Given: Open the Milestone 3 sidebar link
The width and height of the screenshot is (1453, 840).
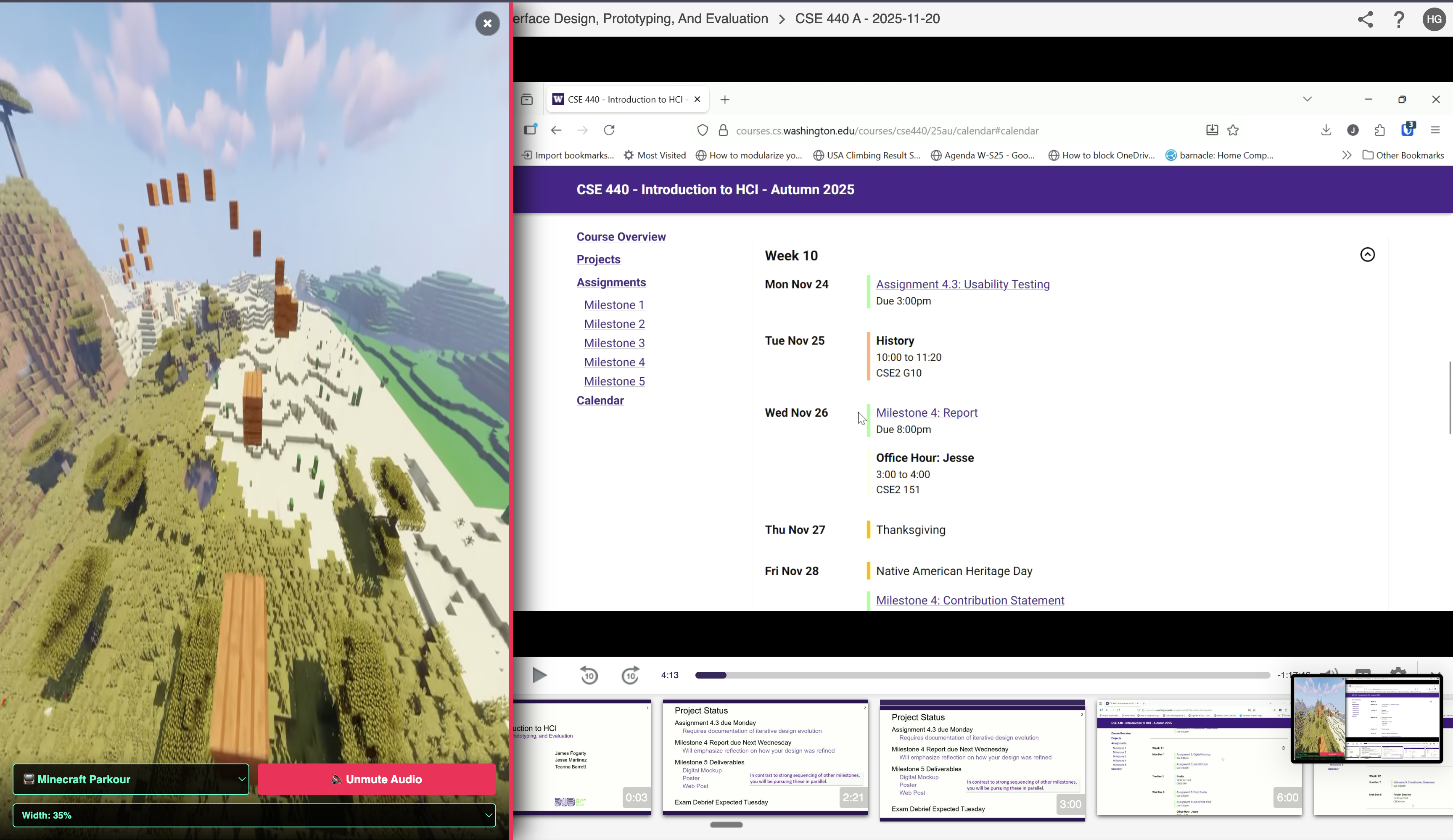Looking at the screenshot, I should pos(614,343).
